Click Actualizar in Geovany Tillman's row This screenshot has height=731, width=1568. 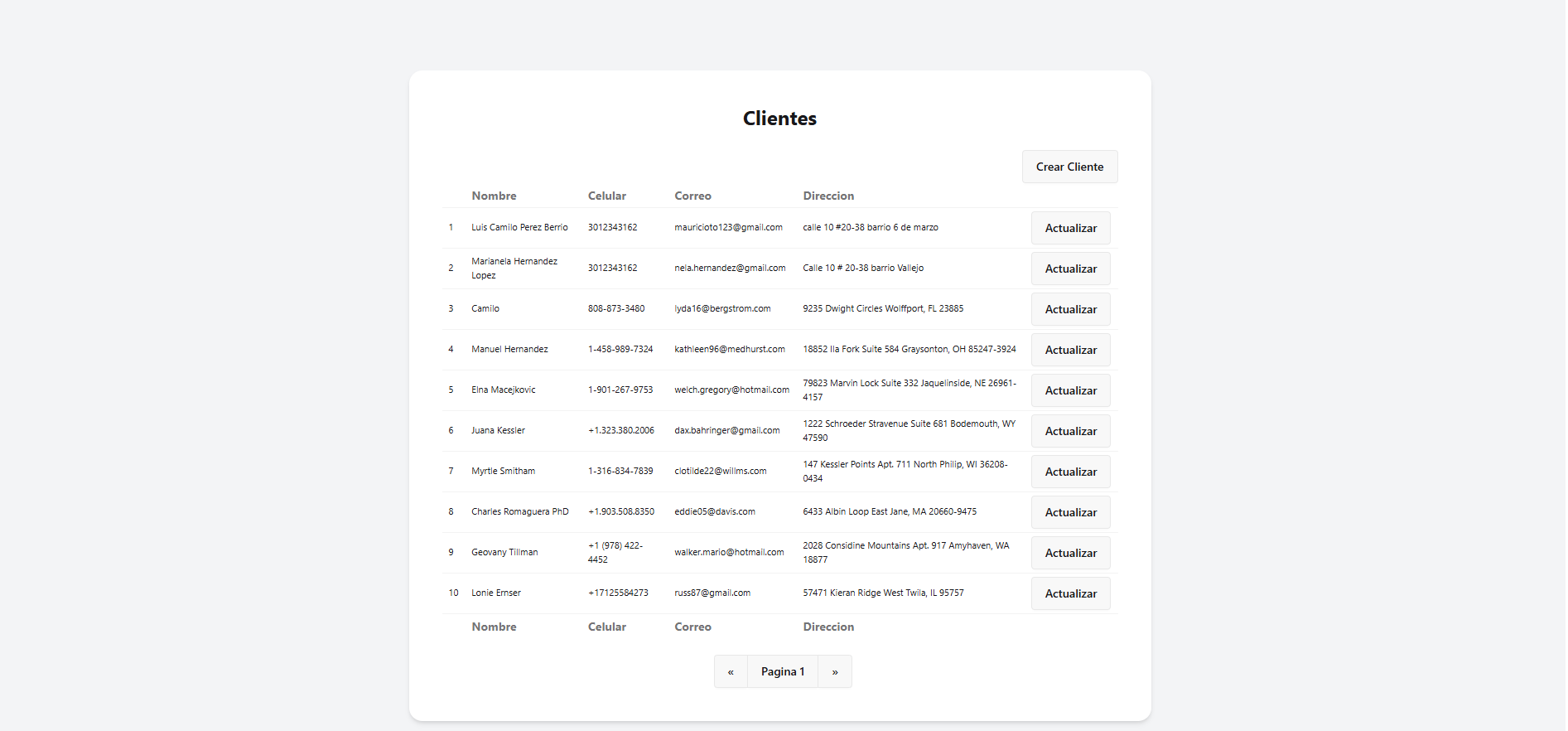coord(1070,553)
